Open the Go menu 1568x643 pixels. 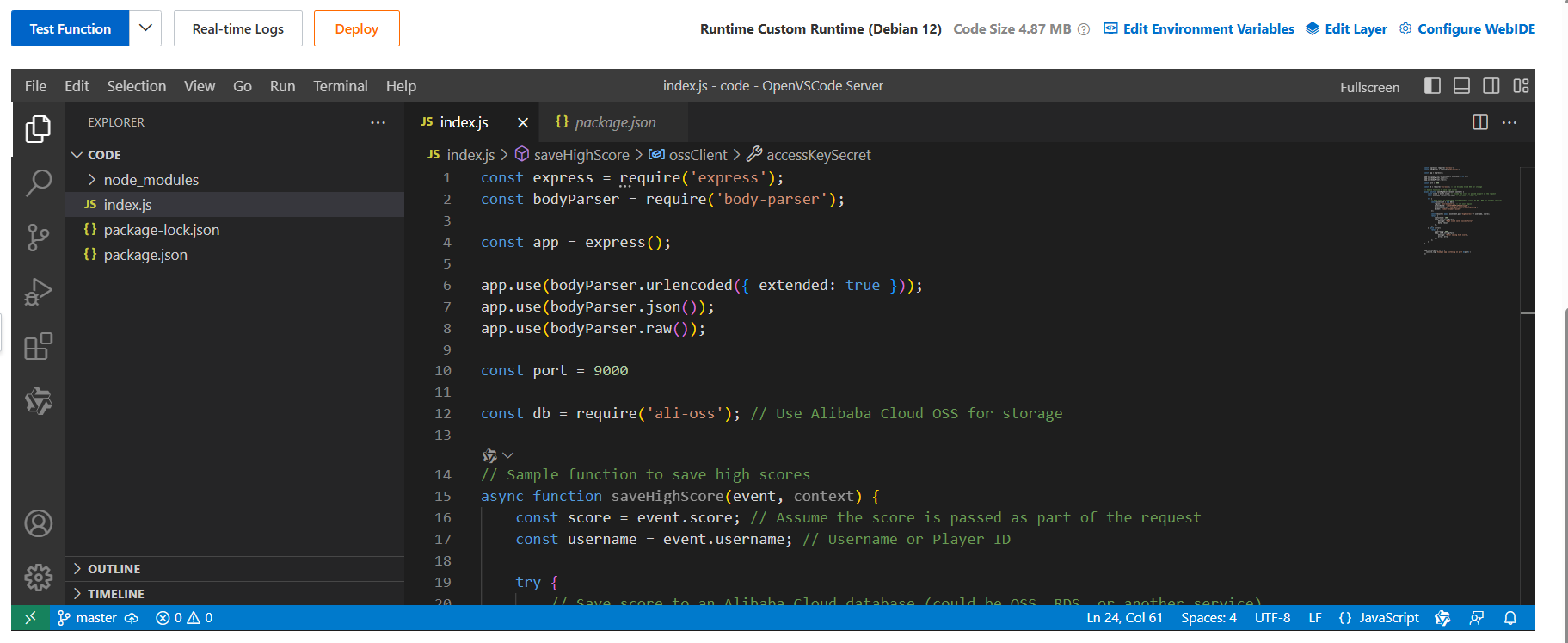point(243,86)
